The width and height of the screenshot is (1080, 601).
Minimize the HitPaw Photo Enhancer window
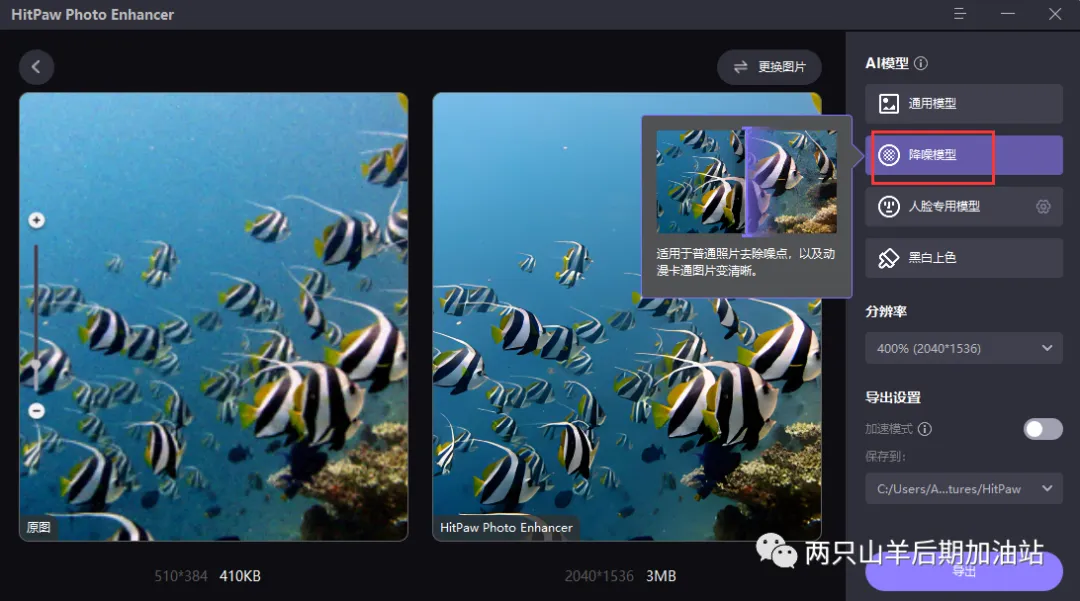[x=1008, y=14]
